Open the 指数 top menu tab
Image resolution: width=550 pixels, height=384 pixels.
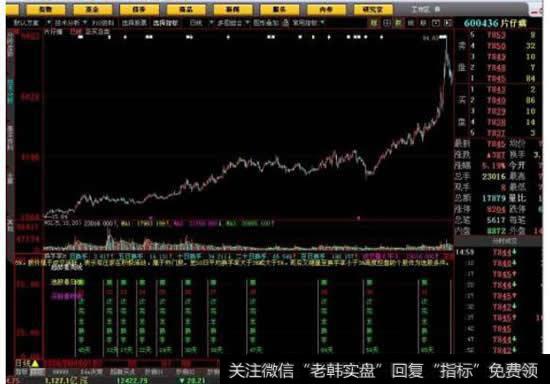pyautogui.click(x=46, y=9)
